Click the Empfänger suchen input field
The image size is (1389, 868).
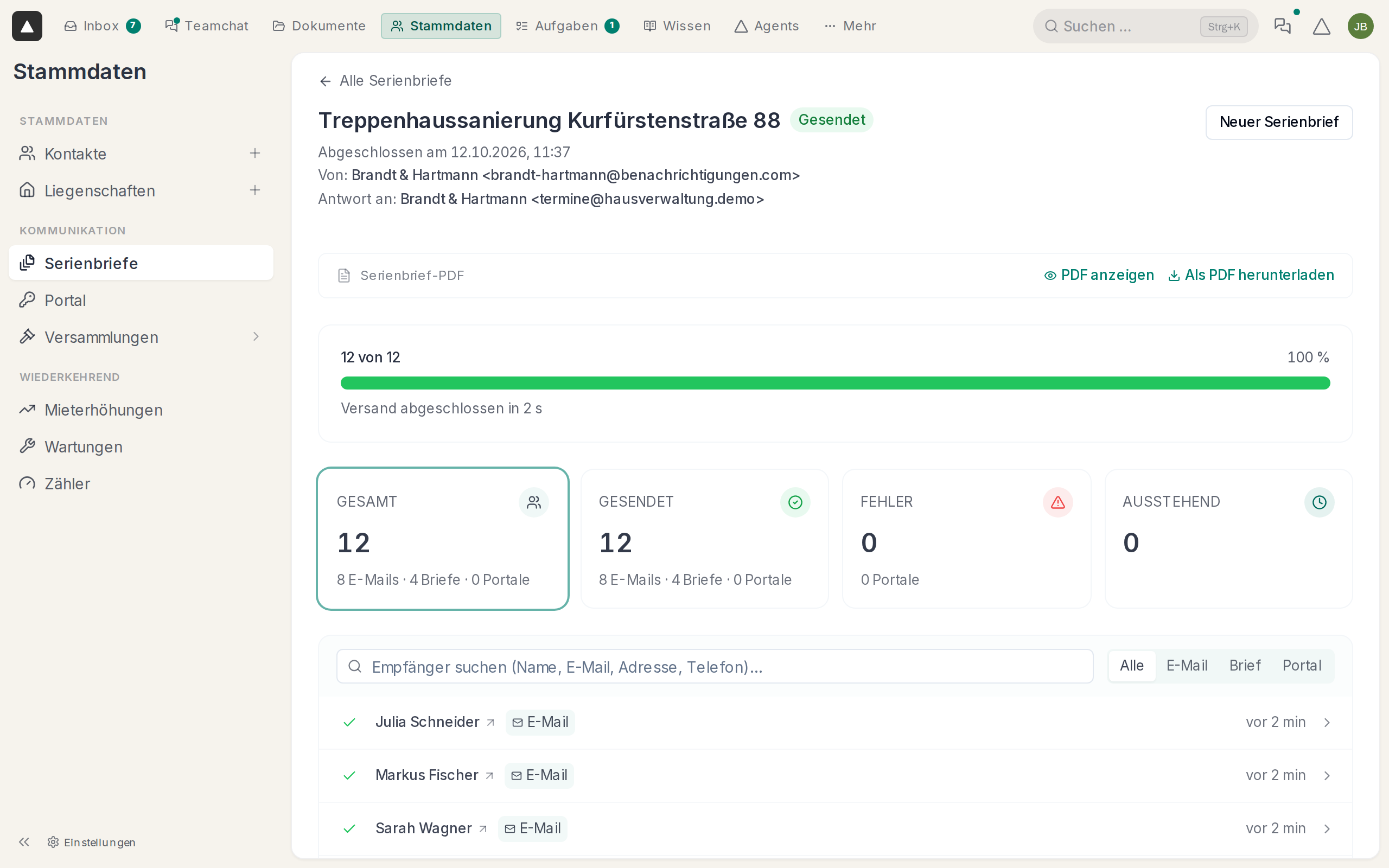(715, 666)
